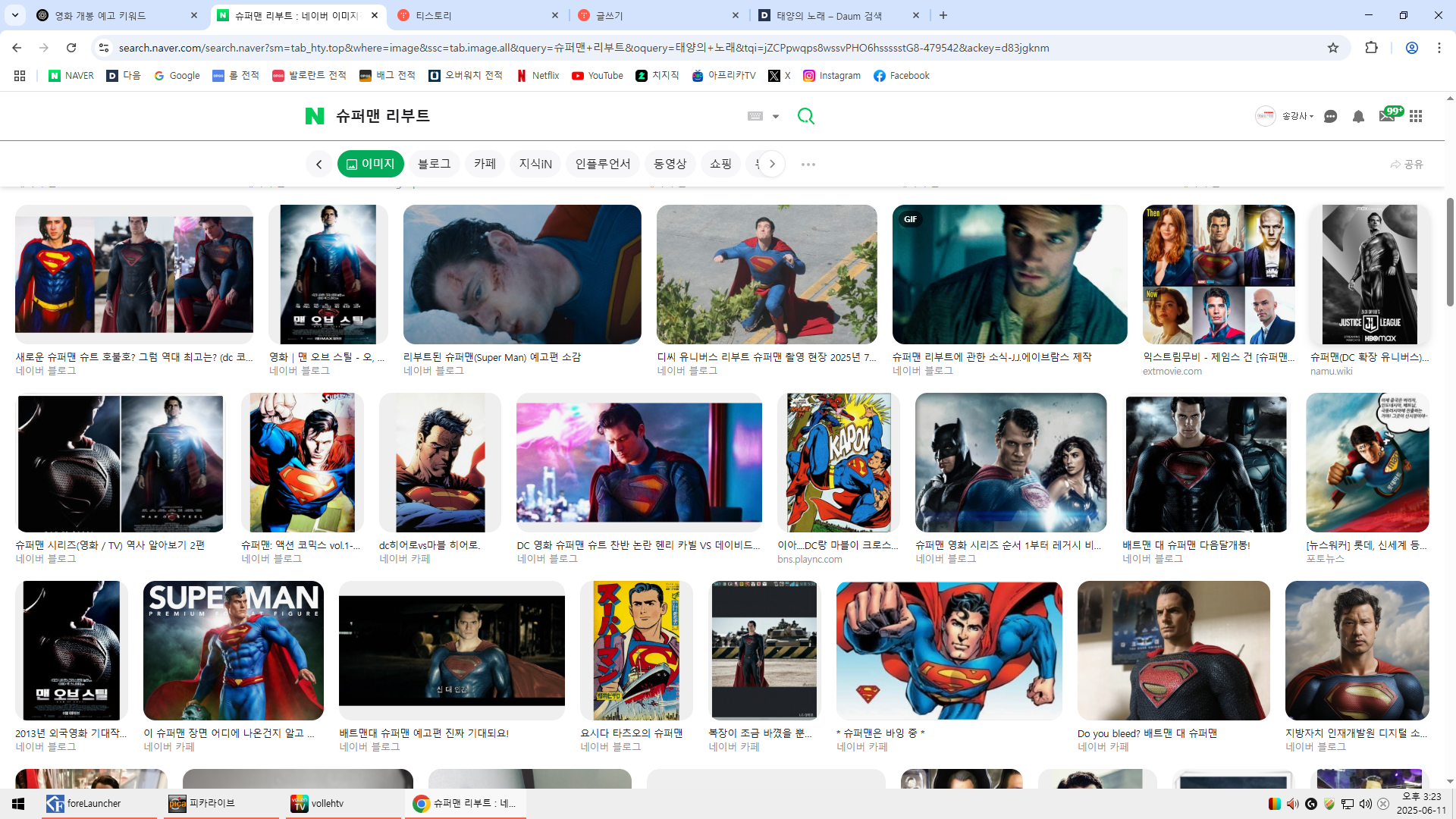Click the Naver N logo
The width and height of the screenshot is (1456, 819).
click(x=314, y=116)
